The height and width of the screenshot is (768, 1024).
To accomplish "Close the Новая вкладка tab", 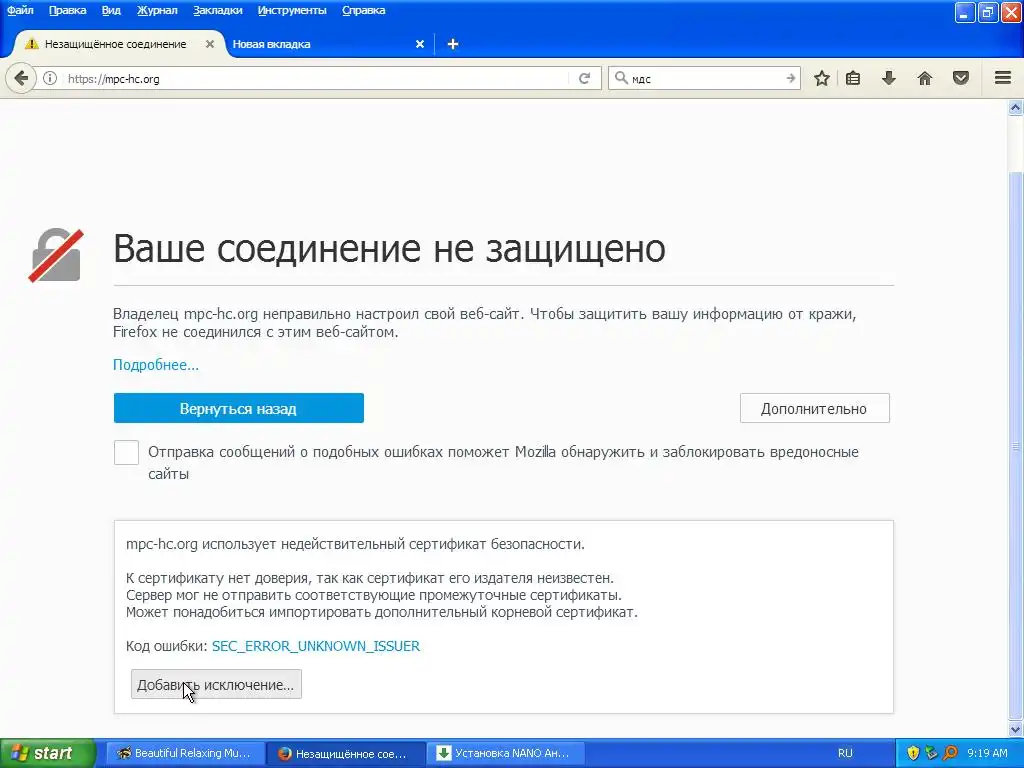I will coord(420,44).
